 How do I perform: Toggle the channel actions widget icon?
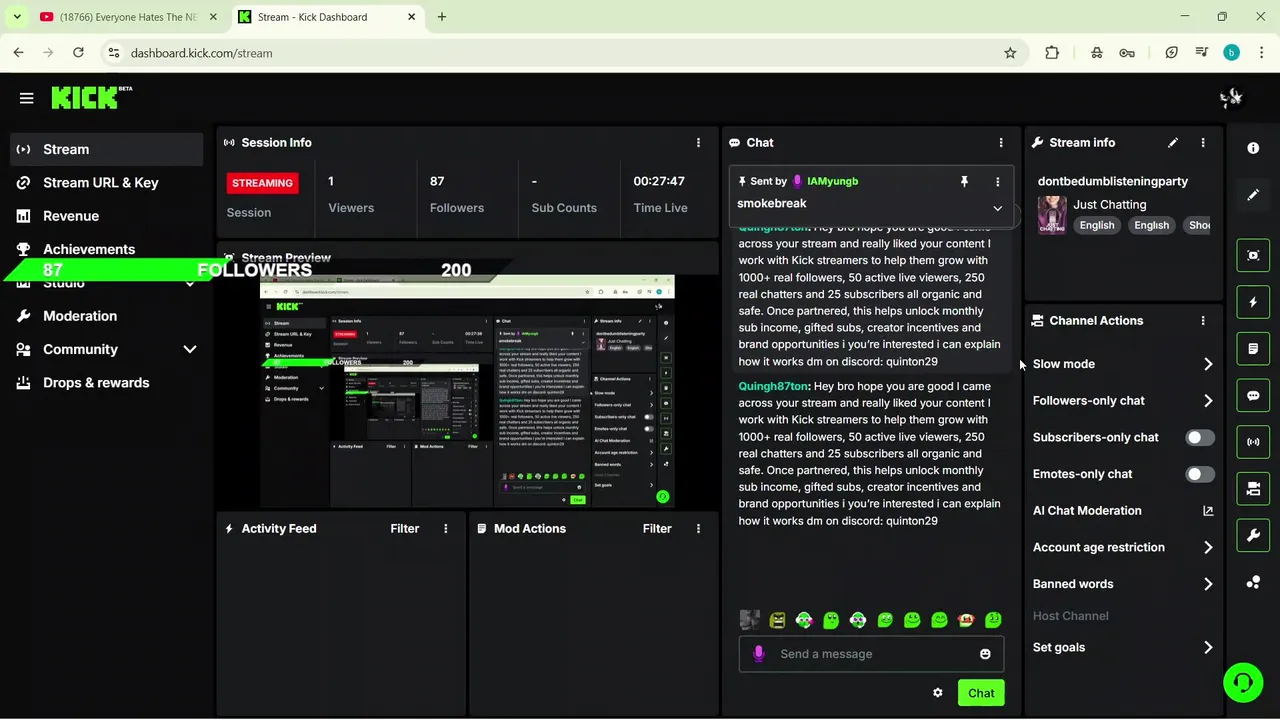click(x=1253, y=489)
